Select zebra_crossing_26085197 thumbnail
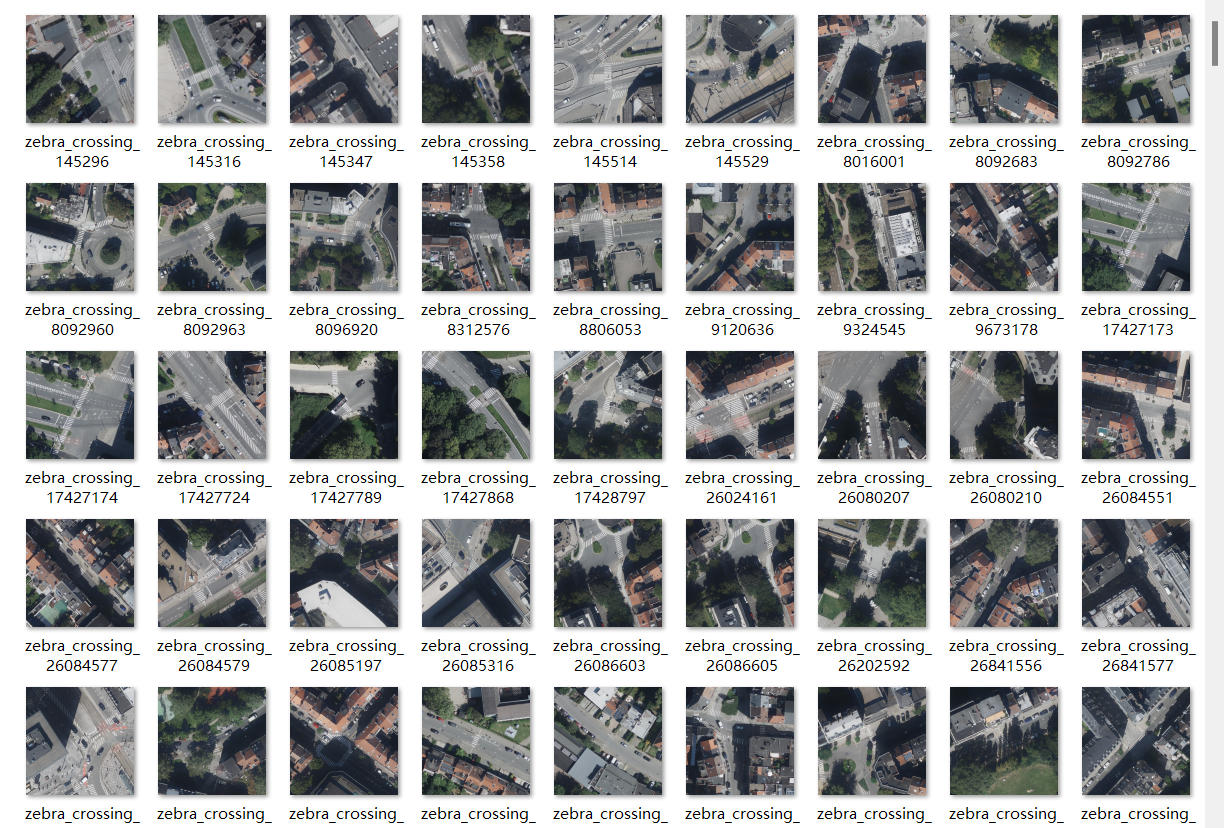The height and width of the screenshot is (828, 1224). tap(344, 573)
